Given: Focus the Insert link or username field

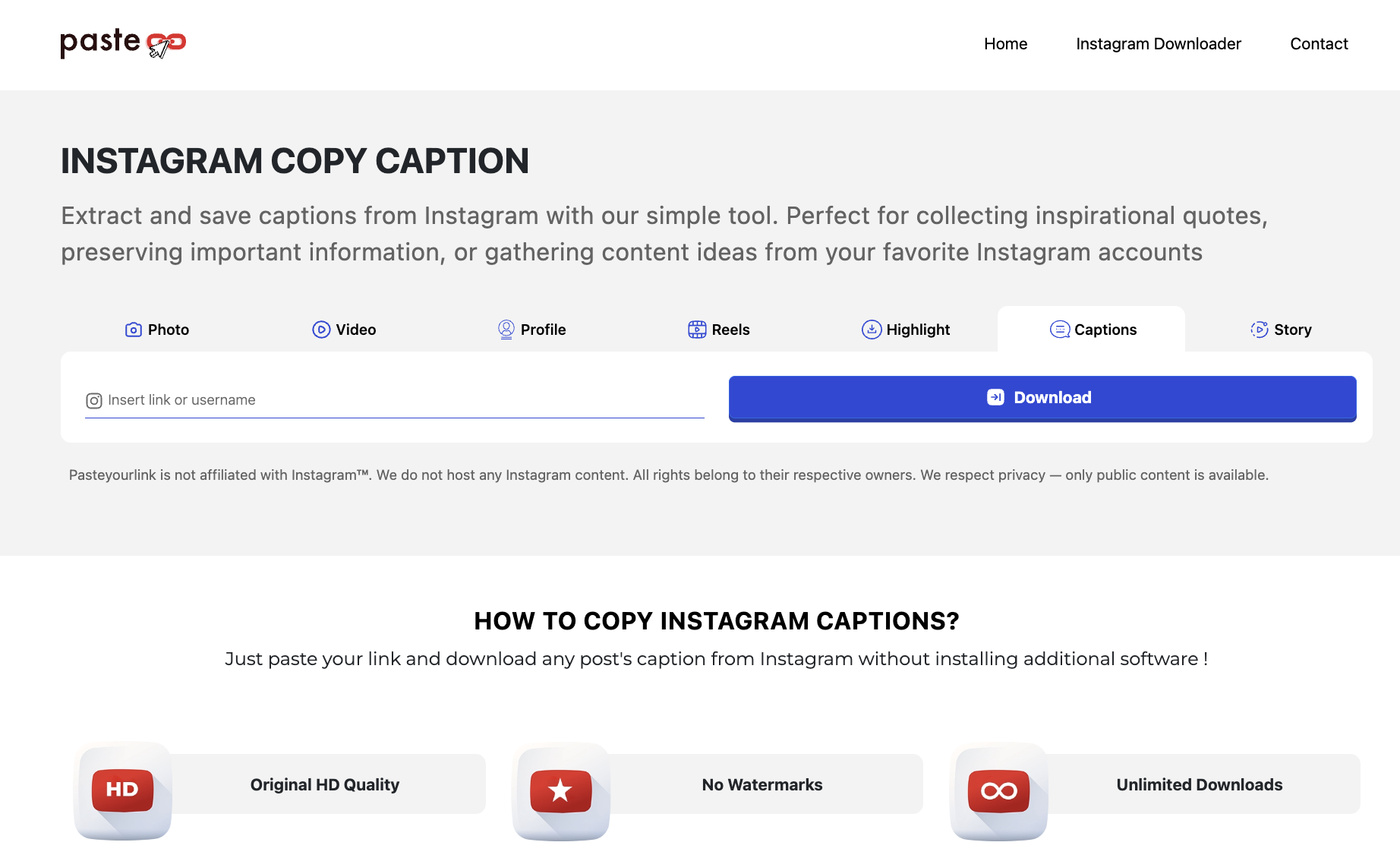Looking at the screenshot, I should coord(402,400).
